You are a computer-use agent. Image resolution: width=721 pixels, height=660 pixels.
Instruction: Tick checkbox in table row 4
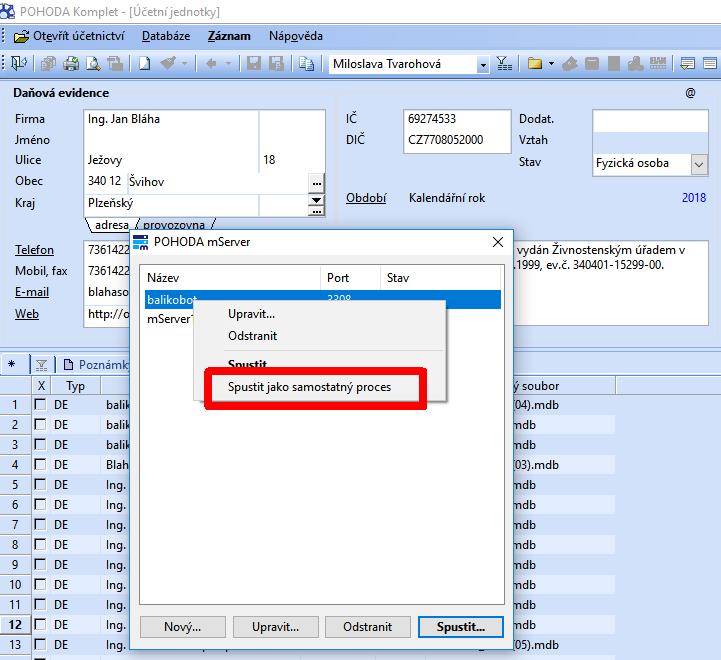40,464
